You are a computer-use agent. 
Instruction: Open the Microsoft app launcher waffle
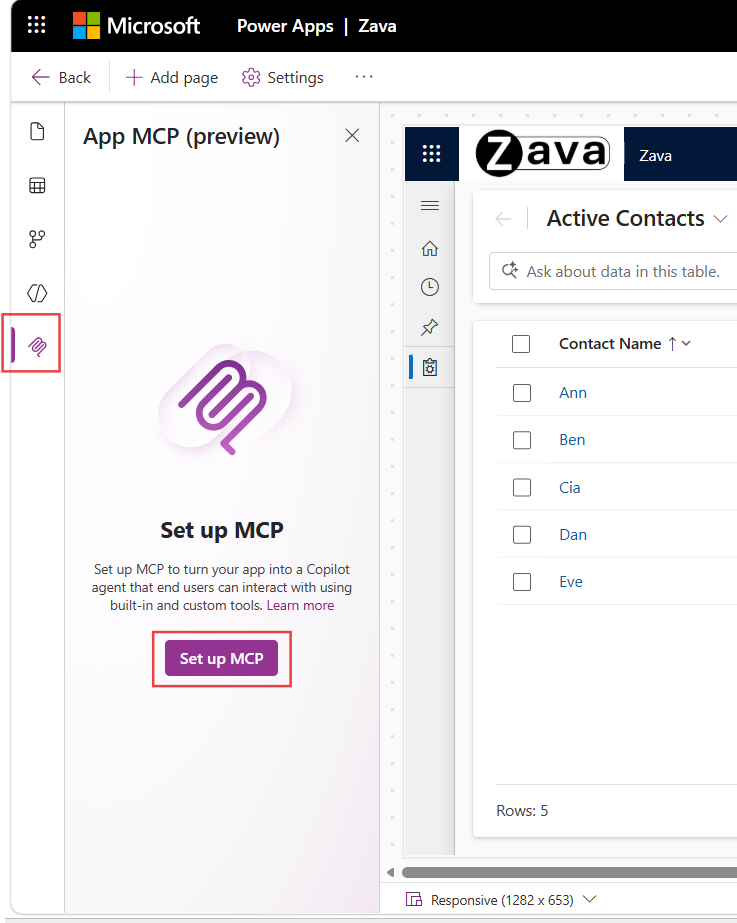36,25
